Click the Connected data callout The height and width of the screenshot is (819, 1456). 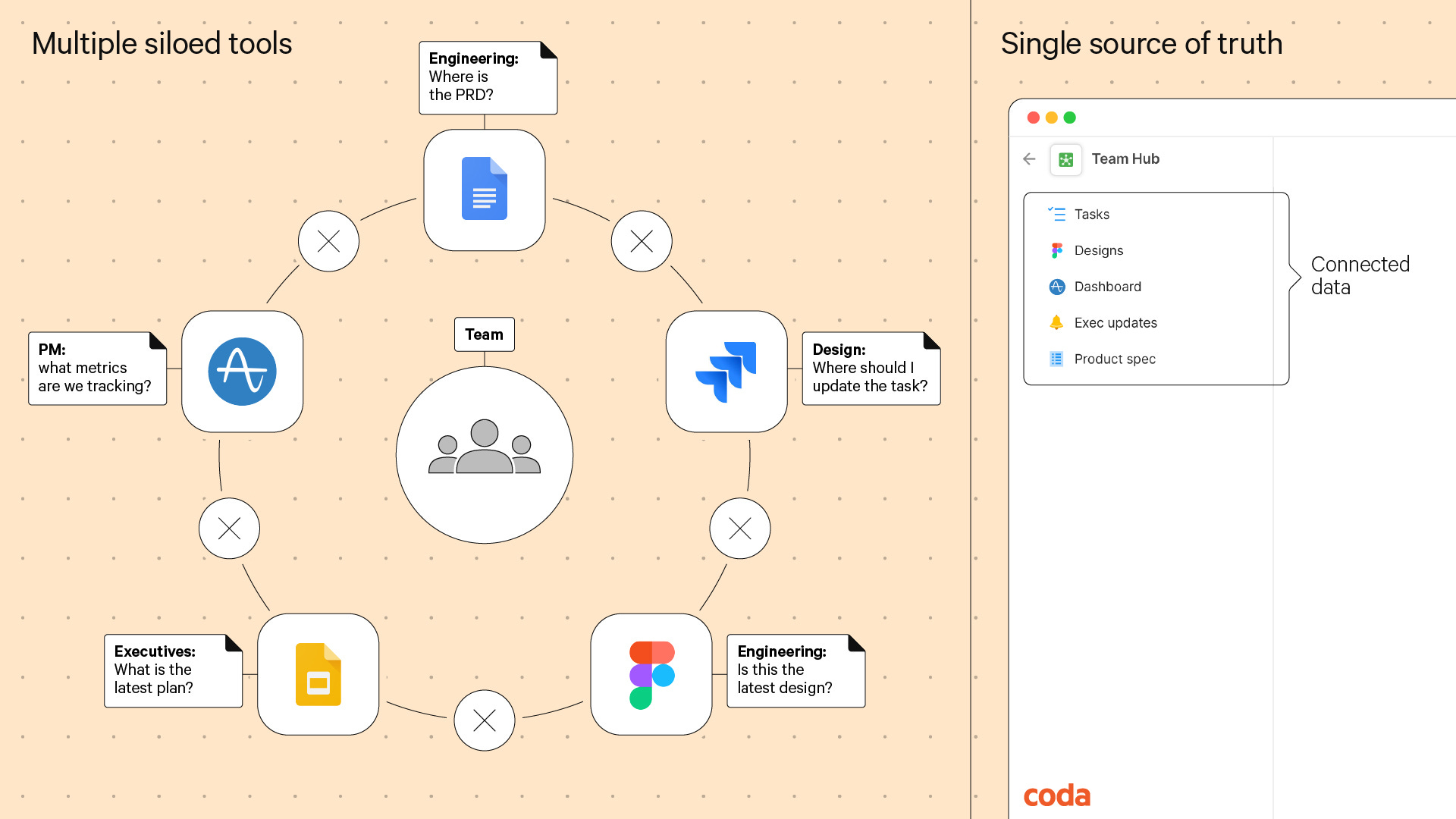click(x=1360, y=275)
